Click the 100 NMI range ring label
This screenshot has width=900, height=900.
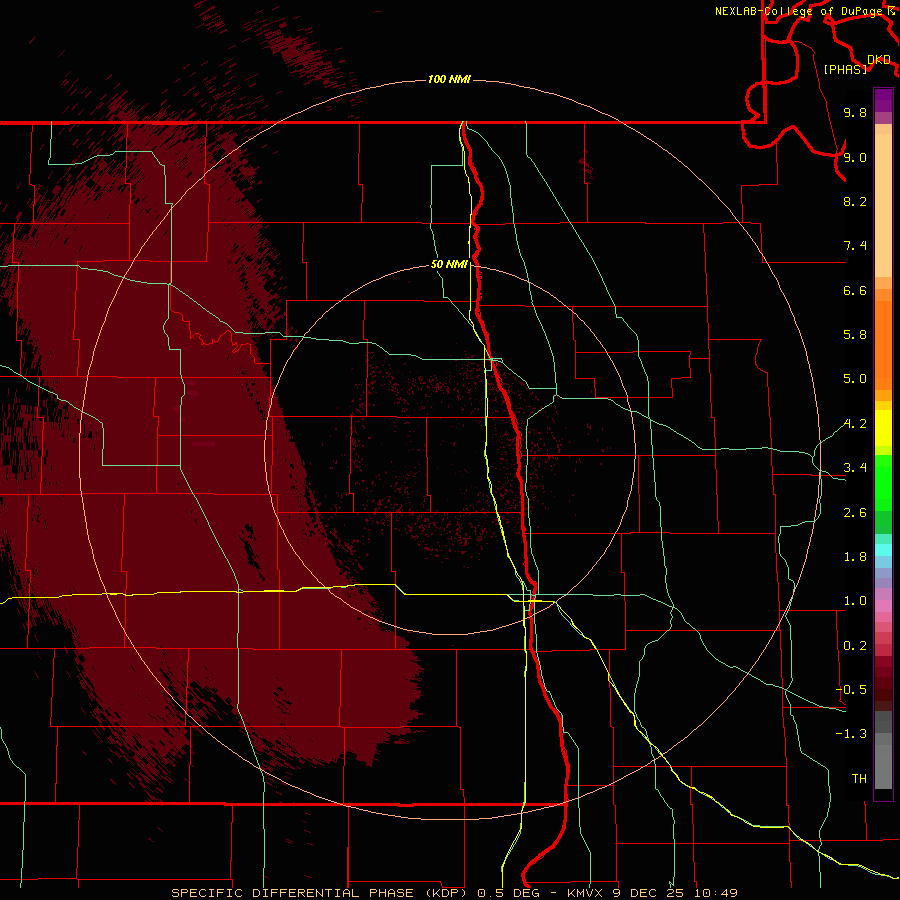click(x=449, y=79)
